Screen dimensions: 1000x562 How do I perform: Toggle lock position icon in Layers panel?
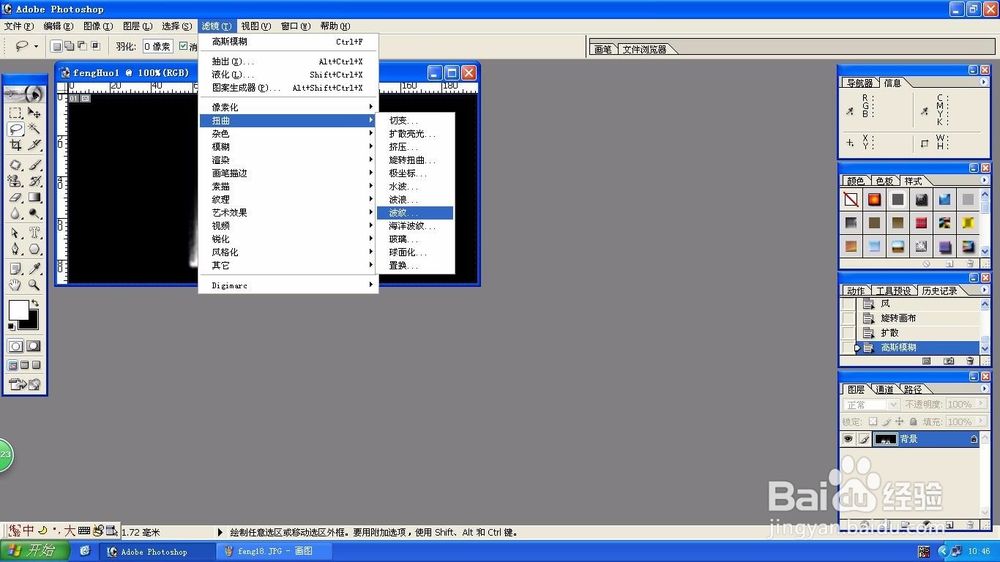pyautogui.click(x=899, y=422)
